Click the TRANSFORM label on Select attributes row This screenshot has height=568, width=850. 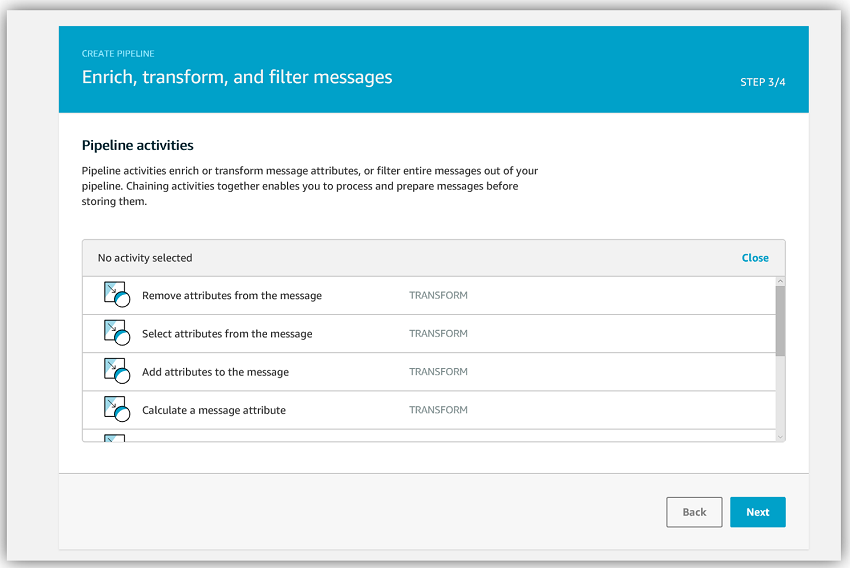[438, 334]
